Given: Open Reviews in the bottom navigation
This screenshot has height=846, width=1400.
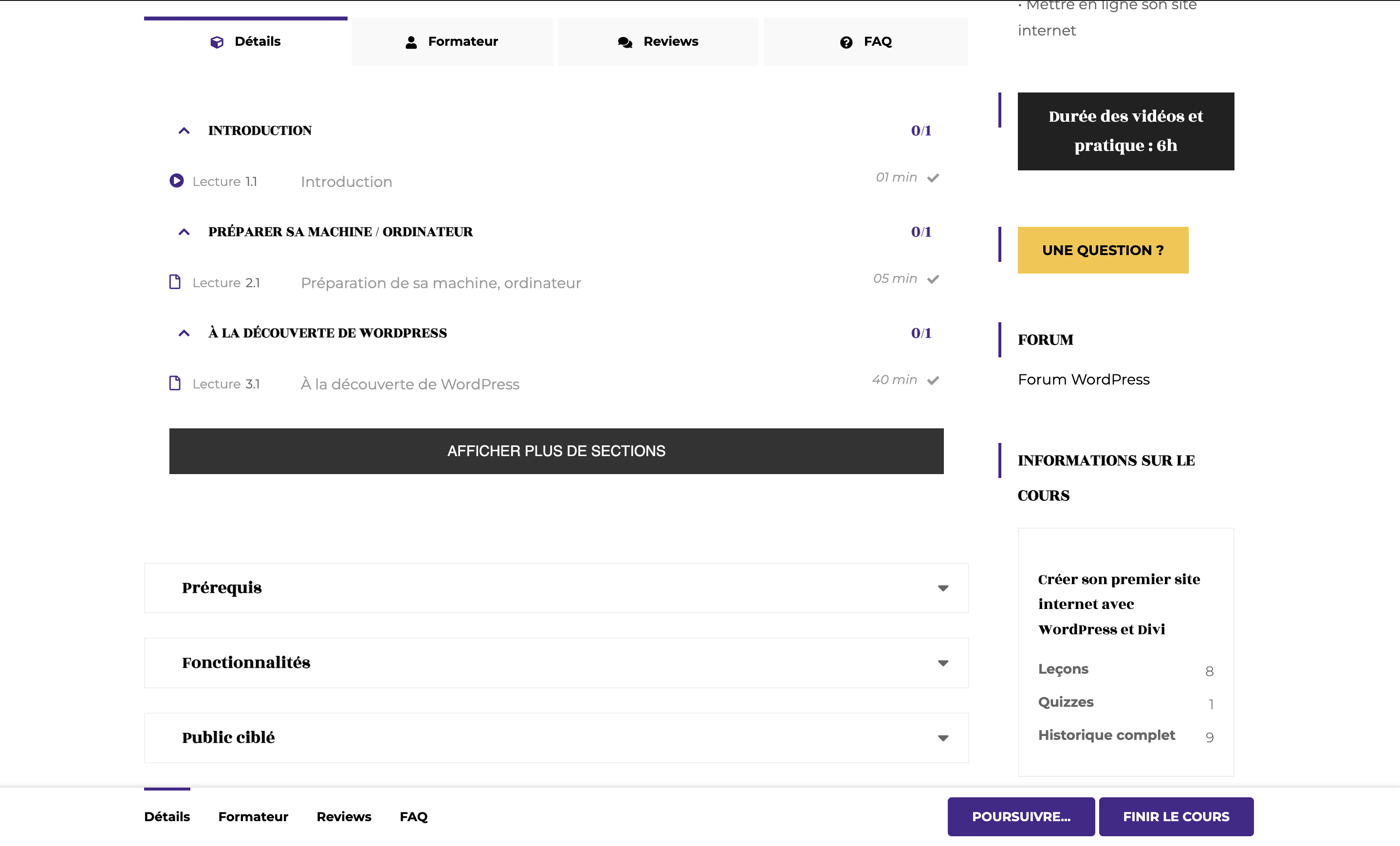Looking at the screenshot, I should pos(344,816).
